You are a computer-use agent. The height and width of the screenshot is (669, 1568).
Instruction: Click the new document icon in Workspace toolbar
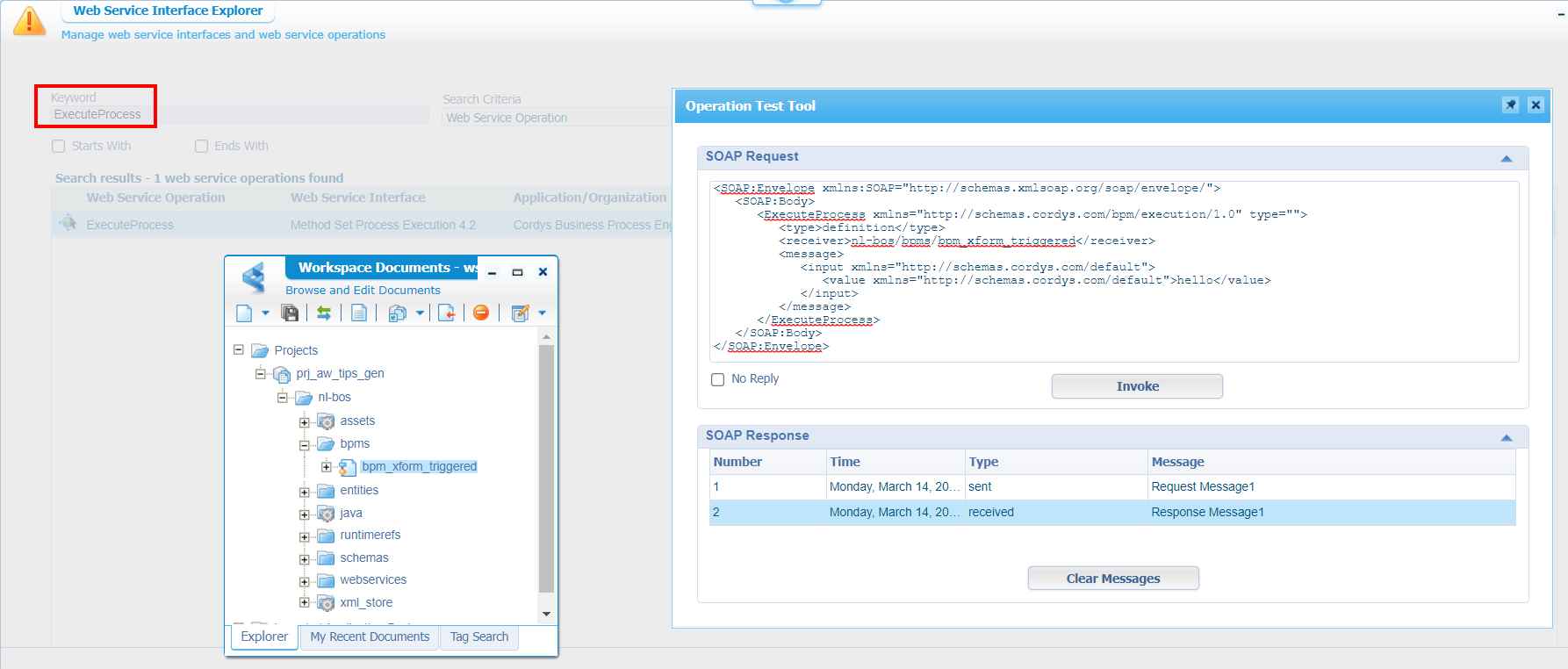(244, 313)
